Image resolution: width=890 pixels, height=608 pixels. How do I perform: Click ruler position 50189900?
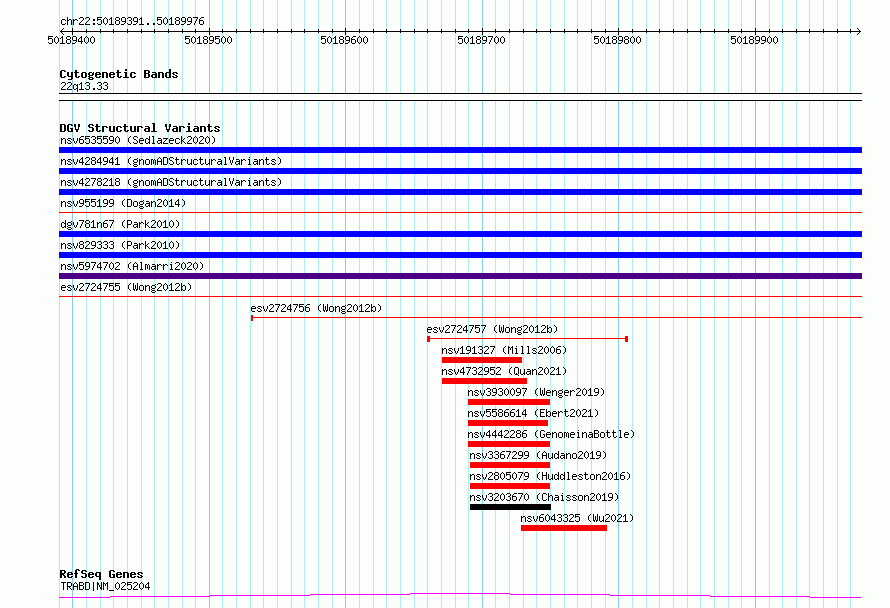(754, 40)
